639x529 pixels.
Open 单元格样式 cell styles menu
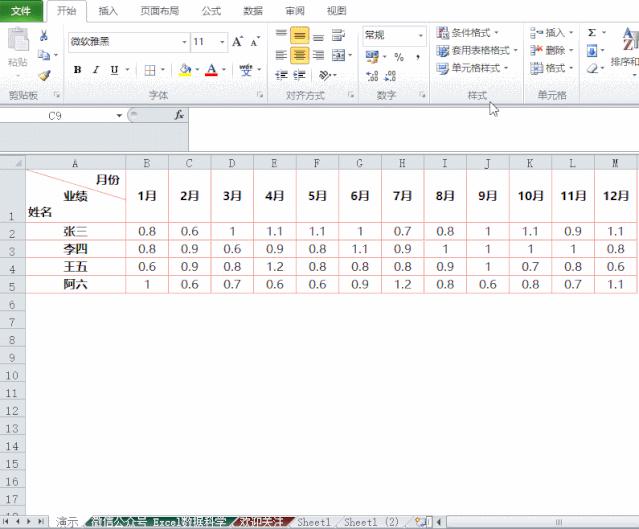coord(472,68)
